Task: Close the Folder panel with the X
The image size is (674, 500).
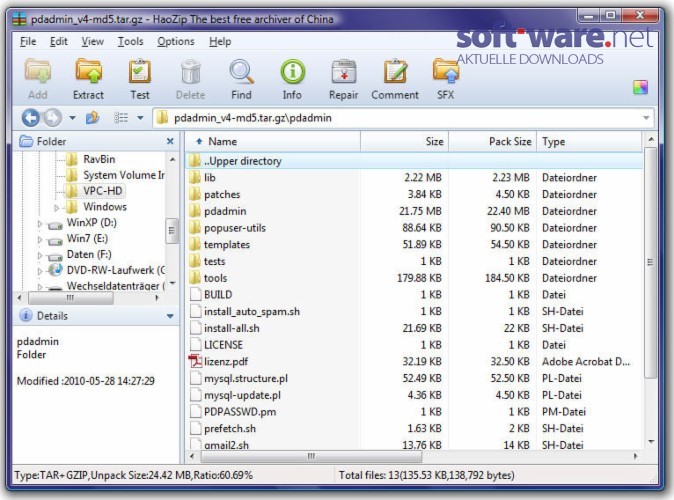Action: (x=170, y=141)
